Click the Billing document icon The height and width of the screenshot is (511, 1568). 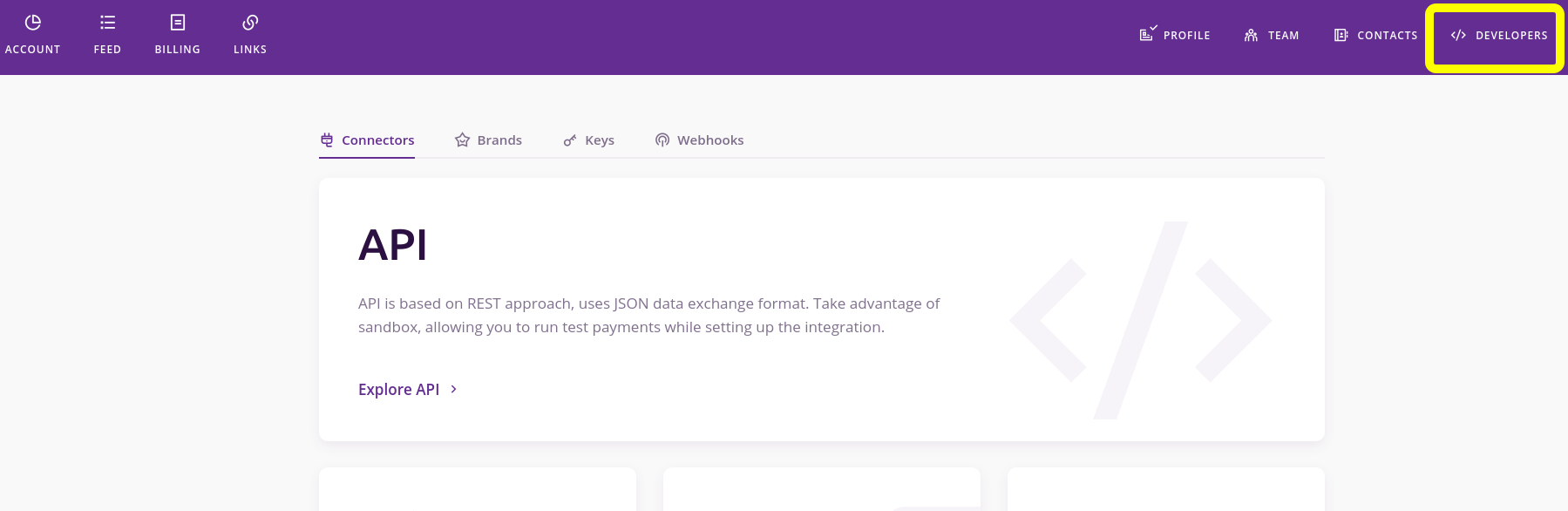click(178, 23)
